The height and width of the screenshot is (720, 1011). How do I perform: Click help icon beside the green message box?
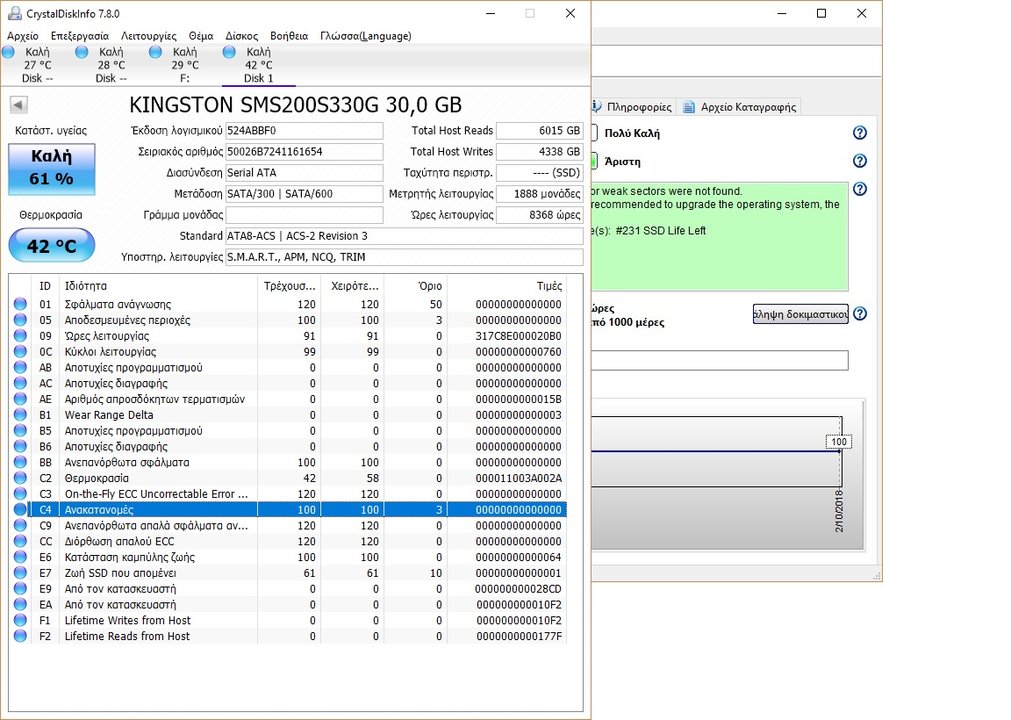[x=859, y=189]
